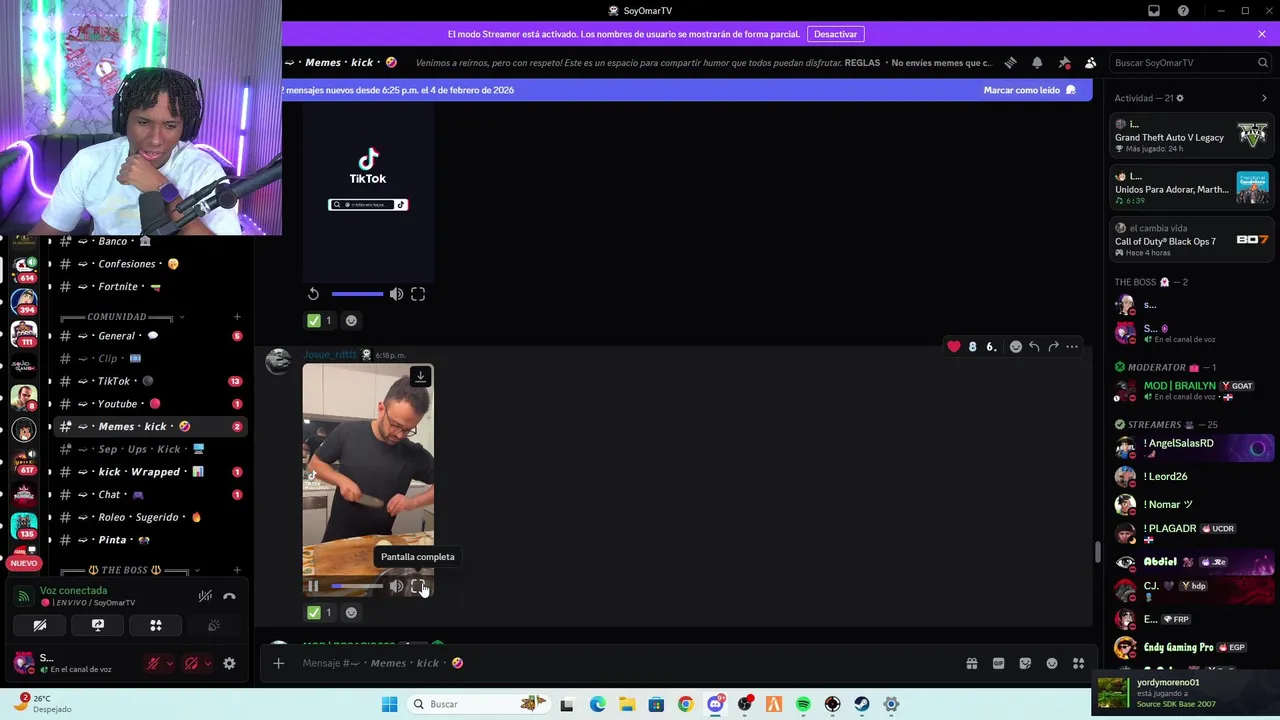Open the gift Nitro icon
Image resolution: width=1280 pixels, height=720 pixels.
coord(971,663)
